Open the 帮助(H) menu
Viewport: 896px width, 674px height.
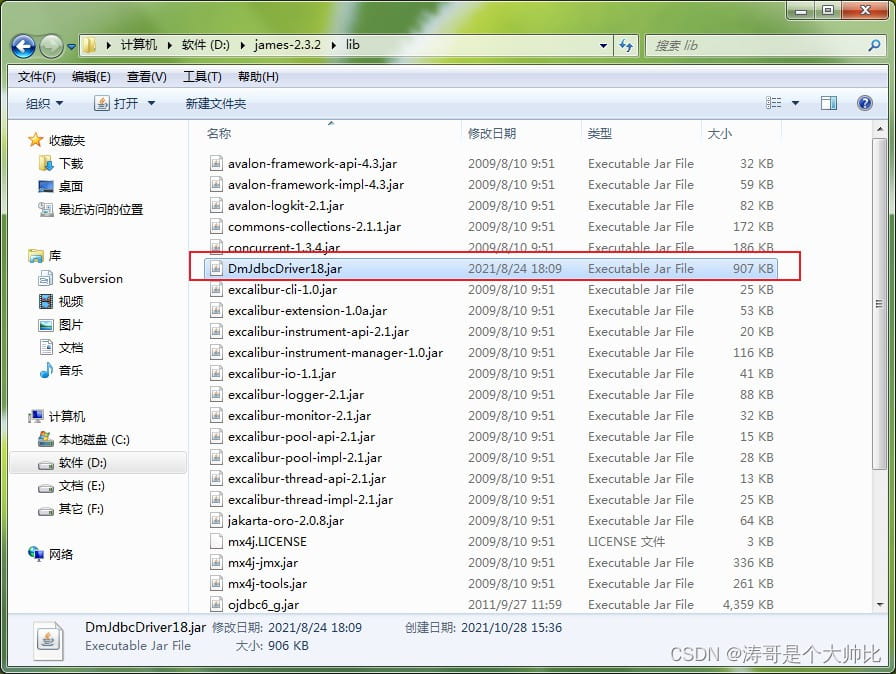point(258,77)
